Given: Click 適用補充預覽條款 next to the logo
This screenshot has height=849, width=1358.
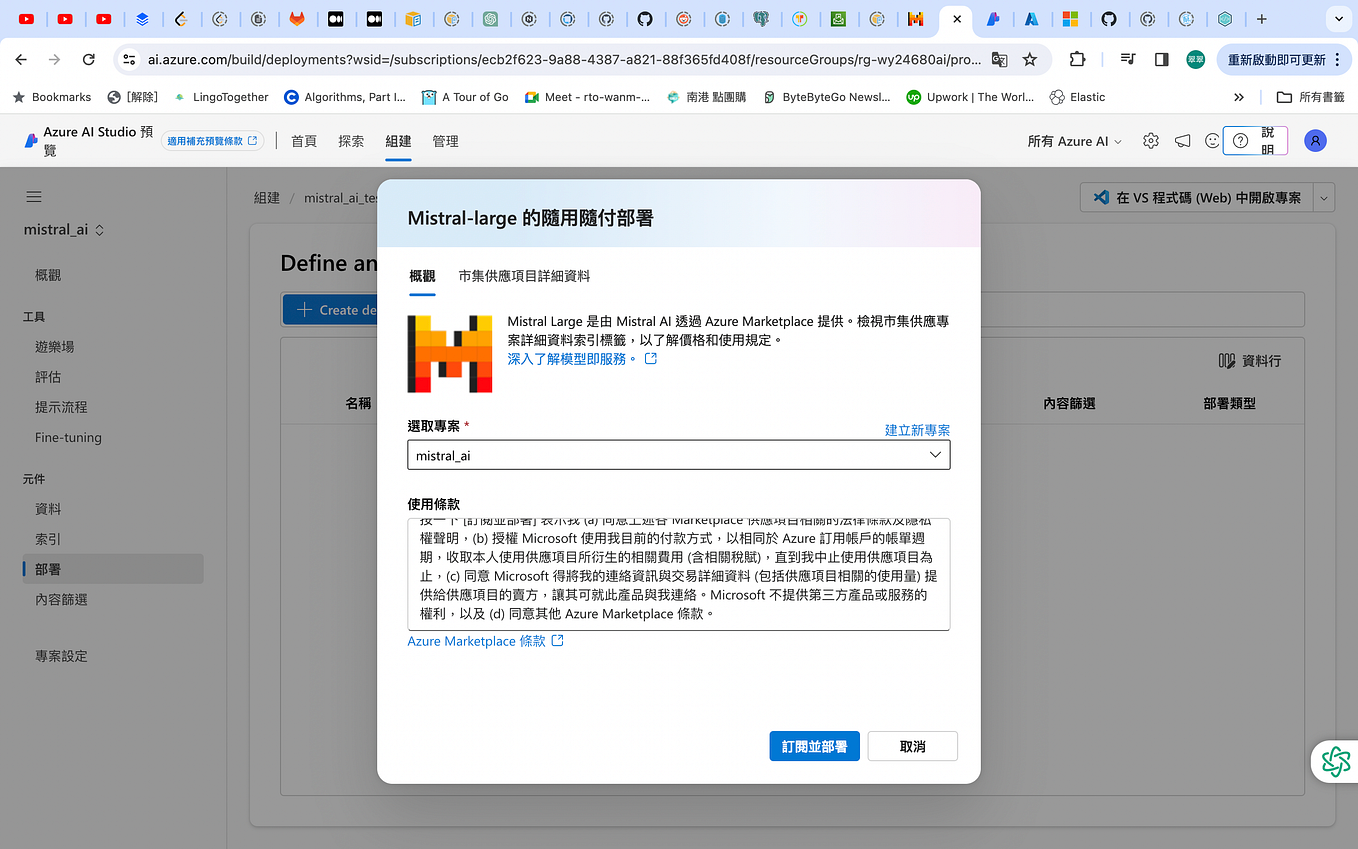Looking at the screenshot, I should click(x=211, y=142).
